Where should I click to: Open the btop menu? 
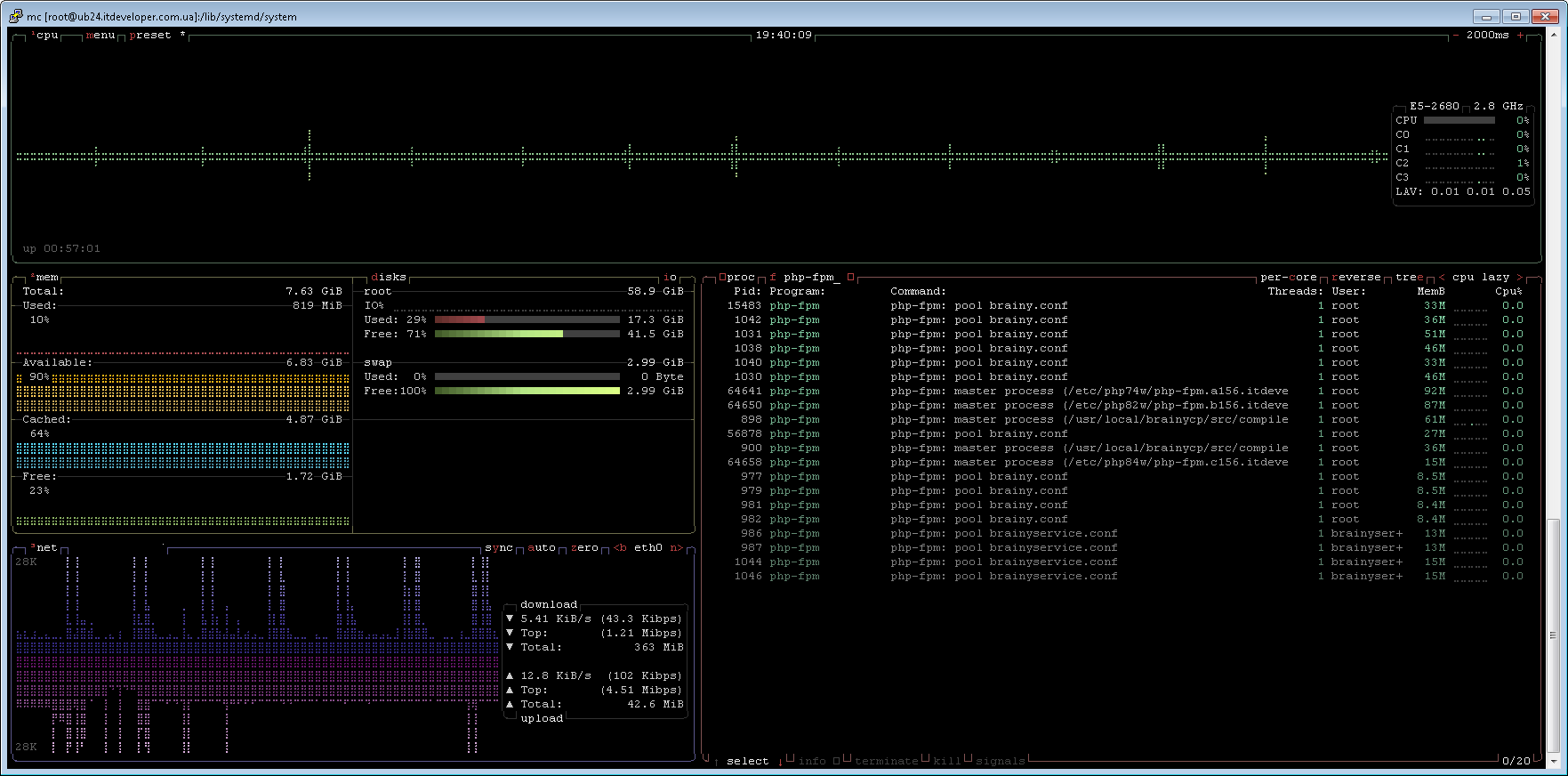coord(101,36)
